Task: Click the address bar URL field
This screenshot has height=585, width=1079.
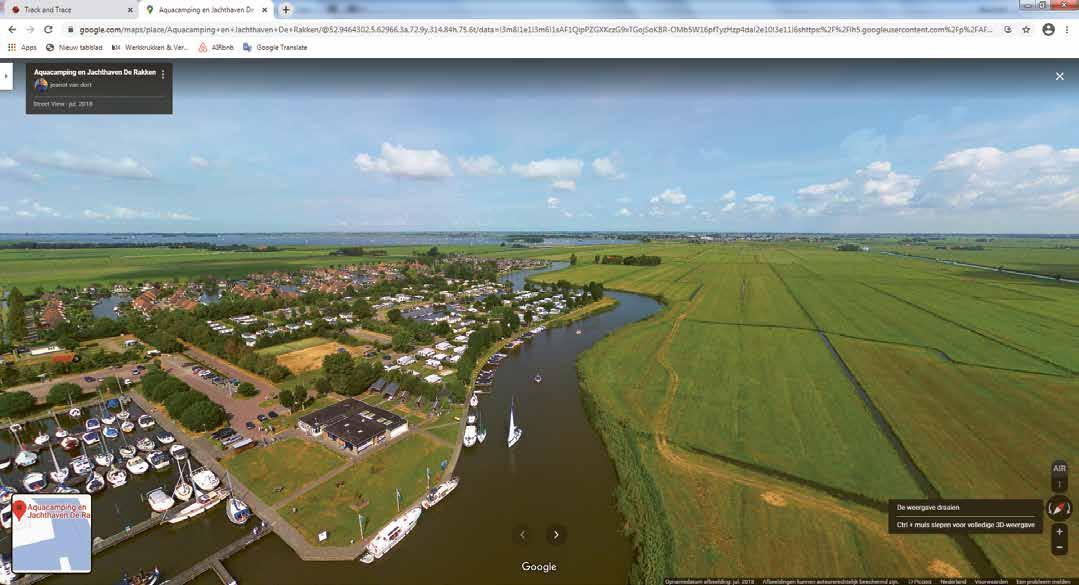Action: (535, 30)
